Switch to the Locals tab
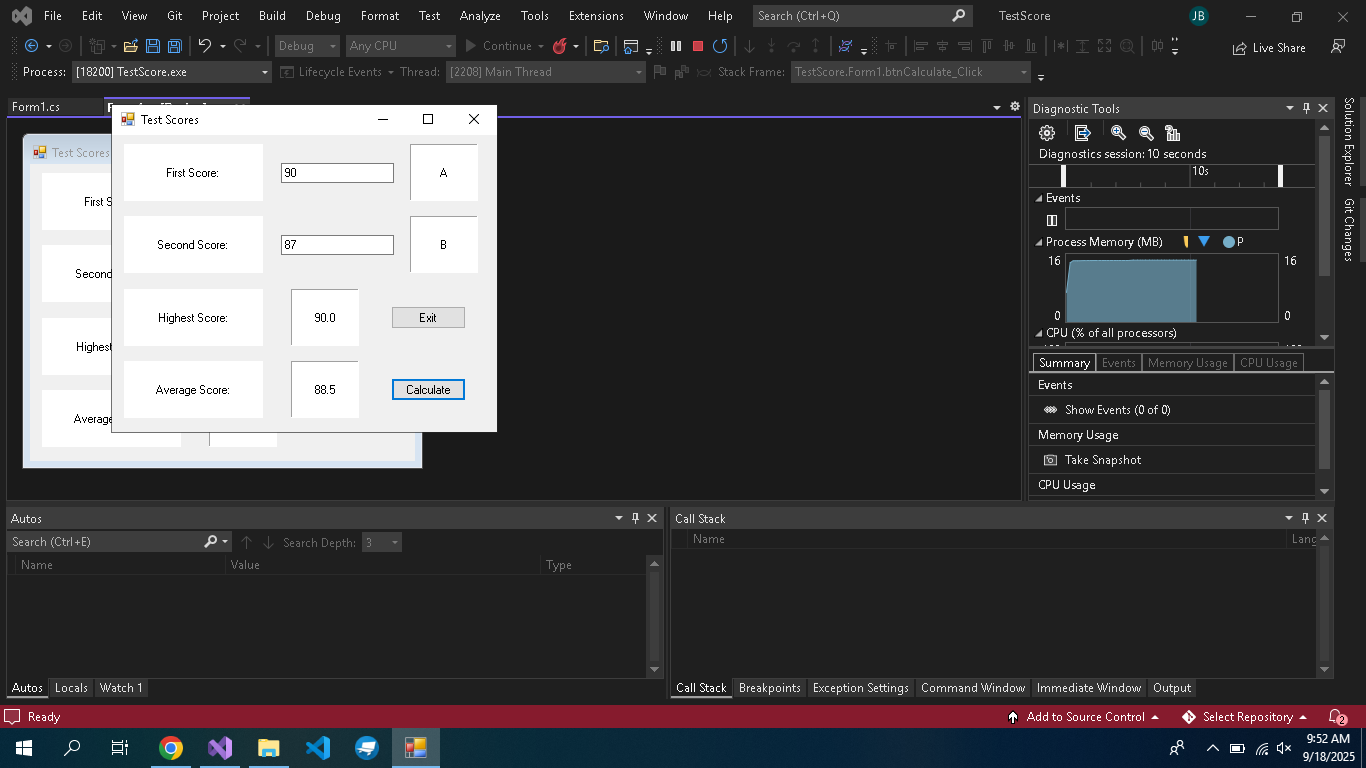The height and width of the screenshot is (768, 1366). (x=71, y=688)
